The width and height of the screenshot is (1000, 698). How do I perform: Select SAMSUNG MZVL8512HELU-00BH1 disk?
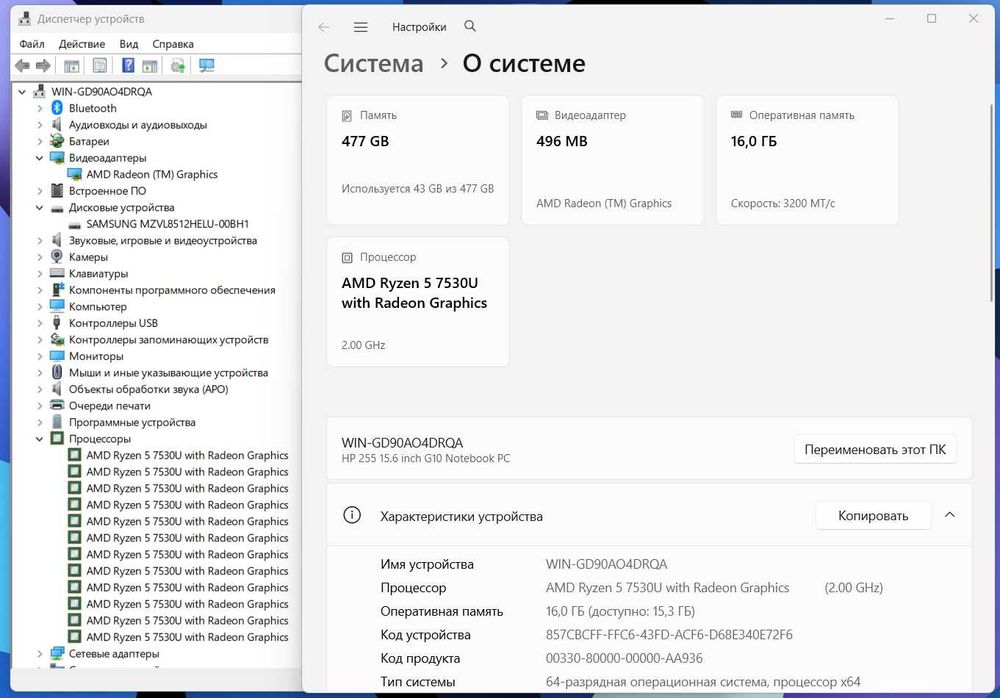click(x=168, y=224)
